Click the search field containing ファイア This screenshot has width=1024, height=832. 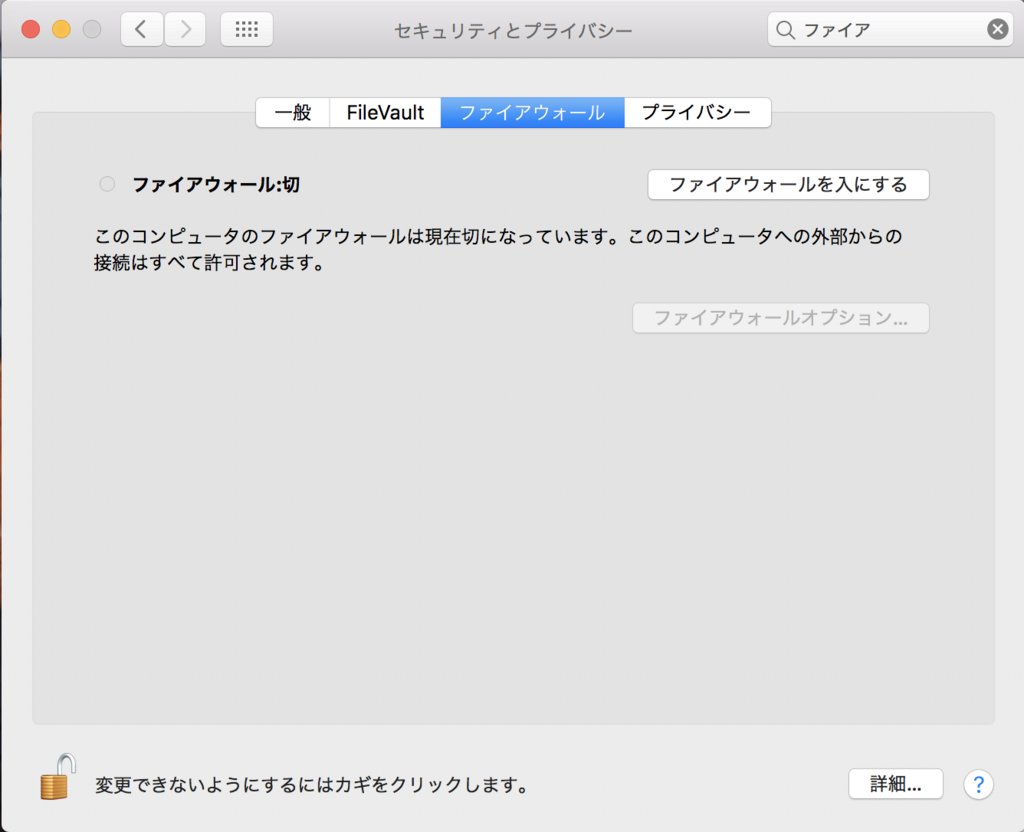[890, 29]
